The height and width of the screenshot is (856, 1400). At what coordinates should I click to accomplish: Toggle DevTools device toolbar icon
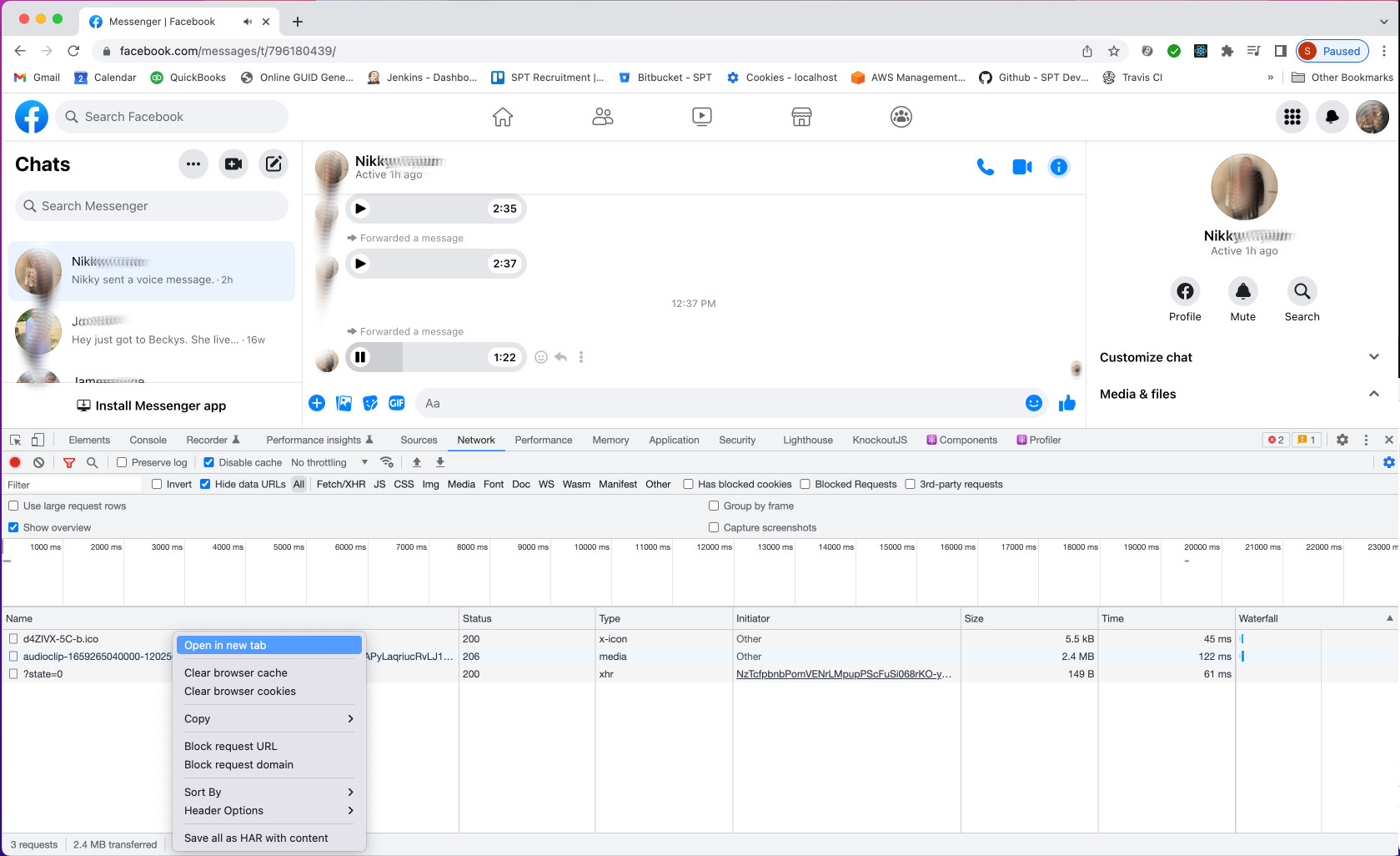pos(38,440)
